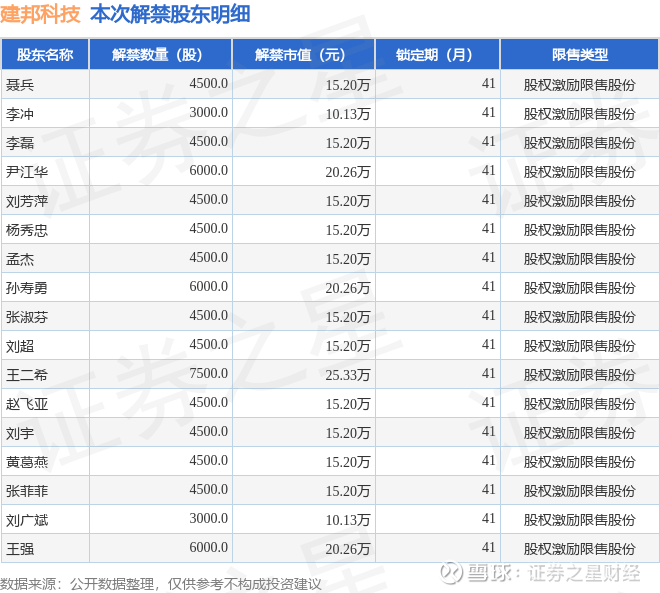Image resolution: width=660 pixels, height=593 pixels.
Task: Select shareholder name 尹江华
Action: coord(27,172)
